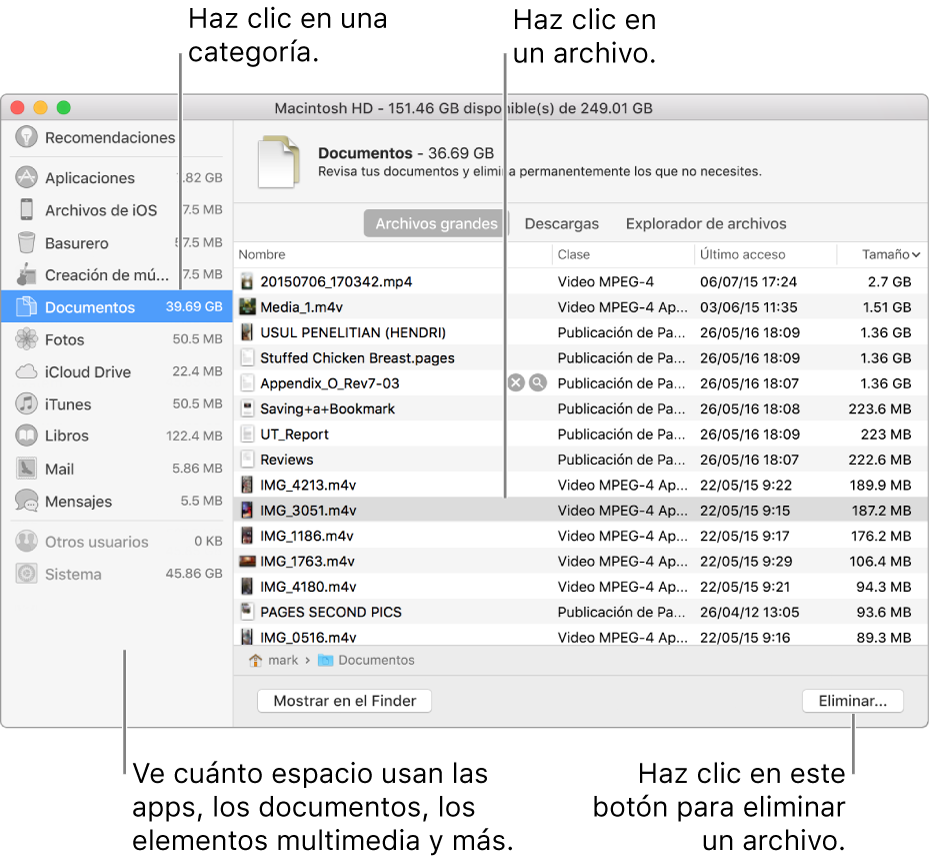
Task: Delete Appendix_O_Rev7-03 using the X icon
Action: click(517, 383)
